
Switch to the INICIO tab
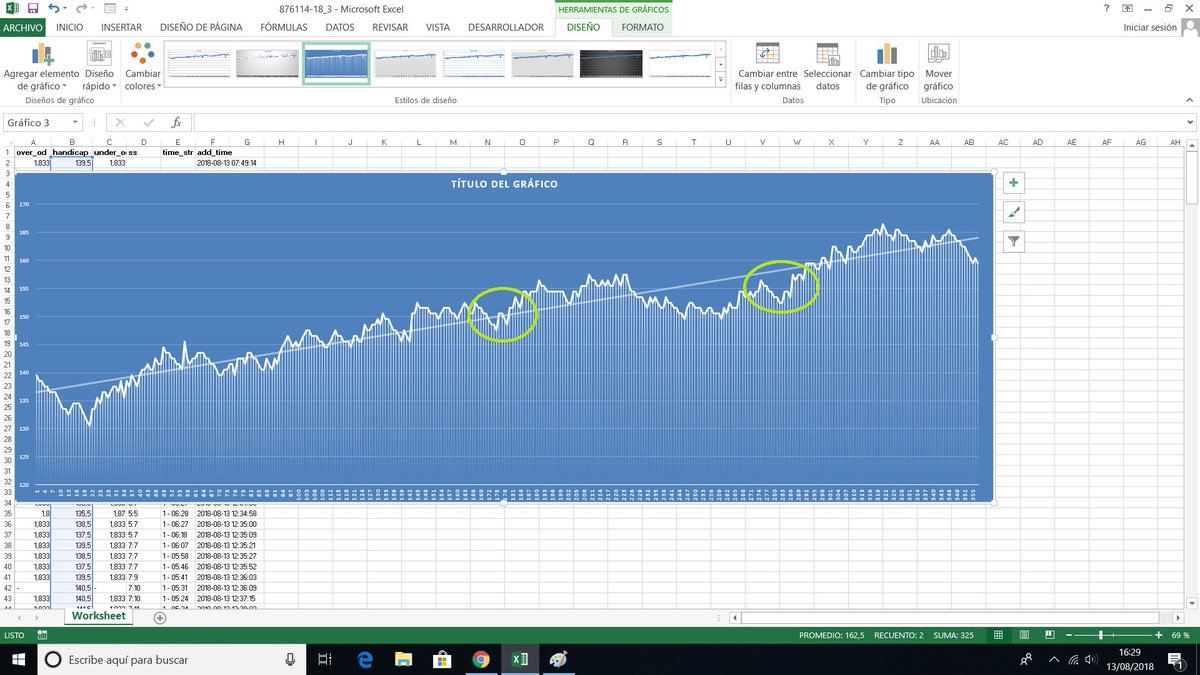pyautogui.click(x=69, y=27)
